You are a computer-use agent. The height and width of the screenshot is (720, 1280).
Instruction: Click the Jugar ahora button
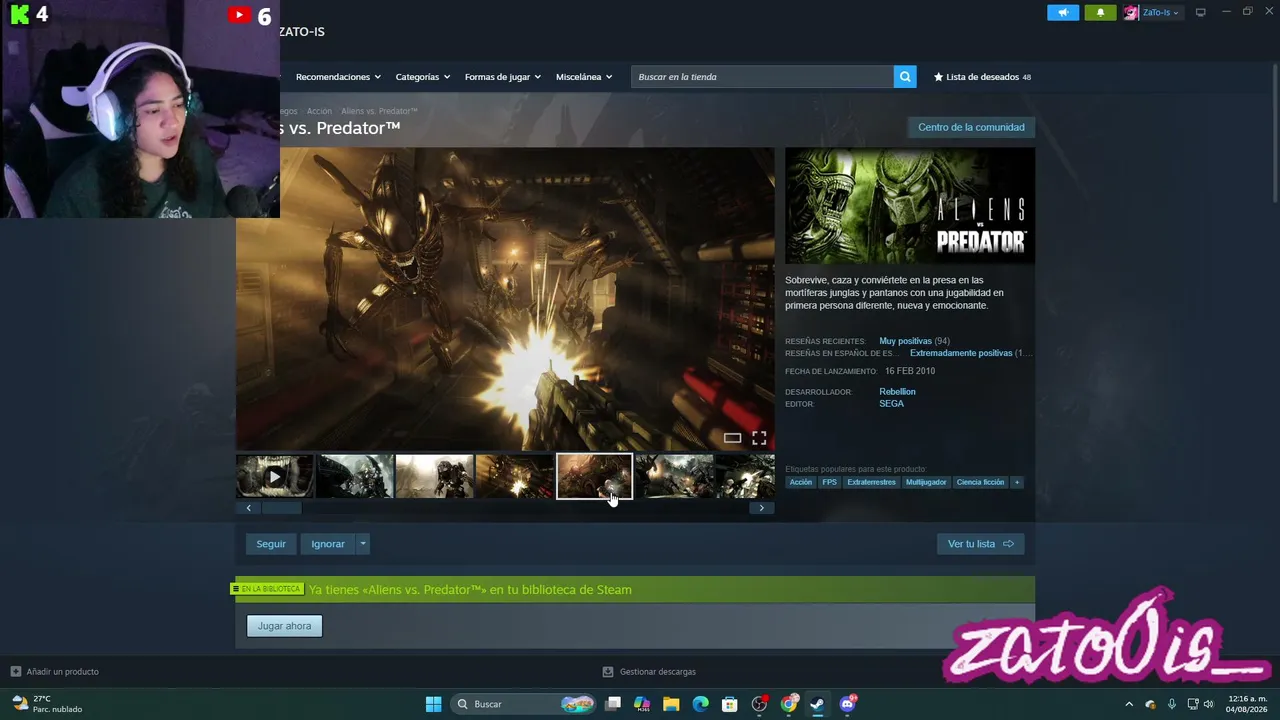(x=284, y=626)
